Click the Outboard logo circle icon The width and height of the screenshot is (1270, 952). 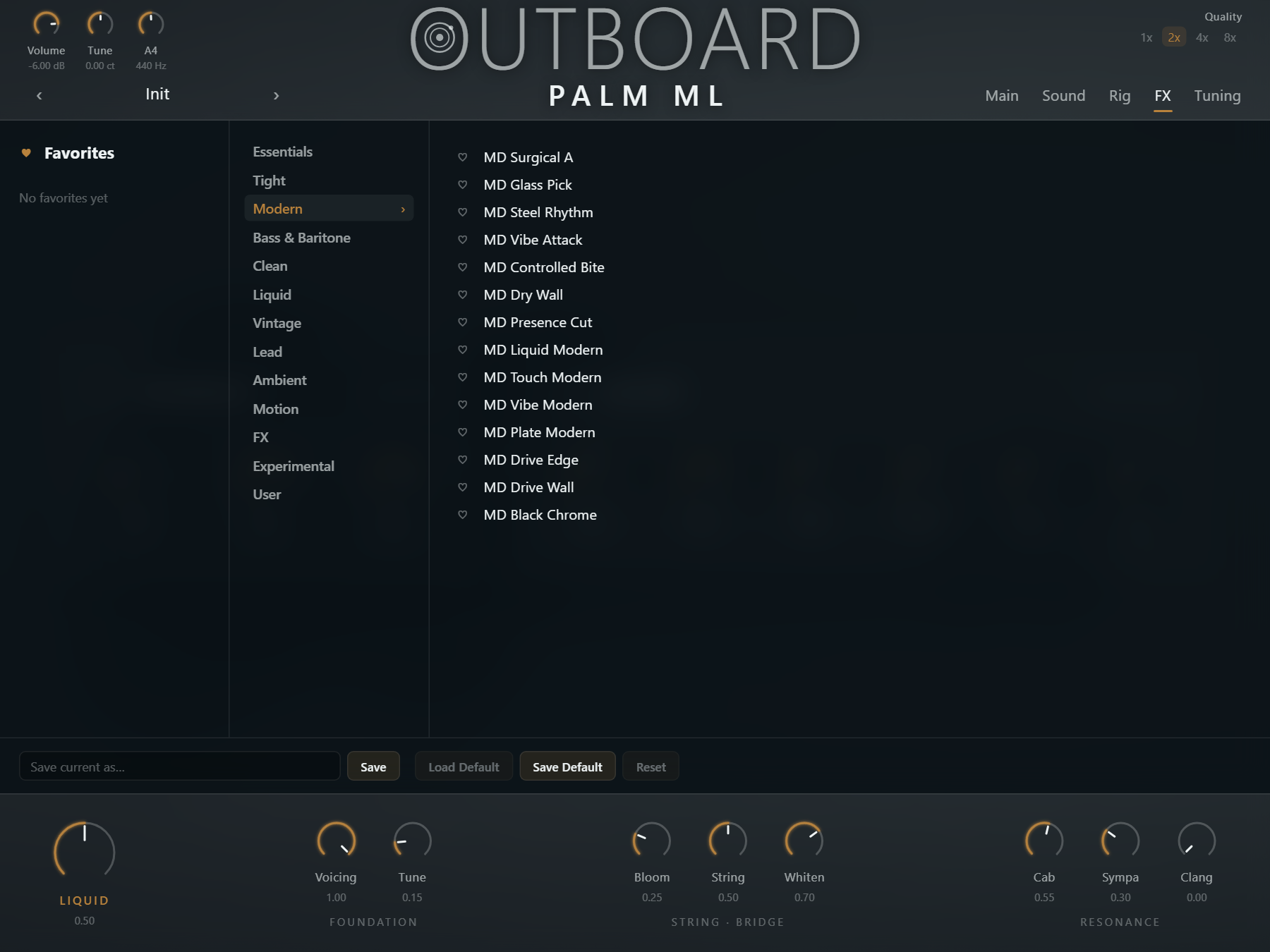pyautogui.click(x=439, y=38)
